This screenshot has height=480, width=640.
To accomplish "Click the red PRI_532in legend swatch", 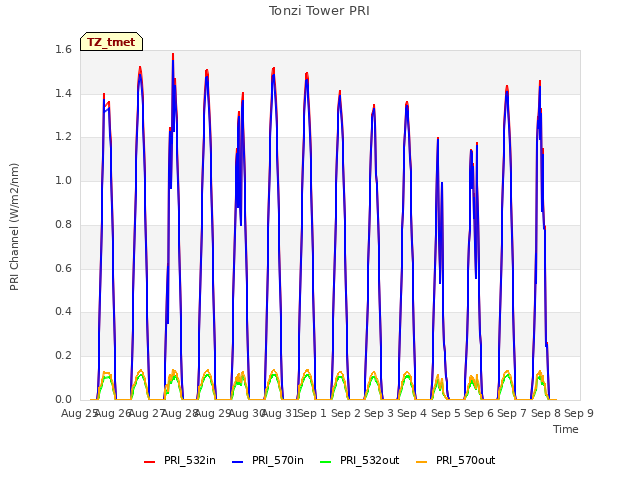I will pyautogui.click(x=149, y=462).
